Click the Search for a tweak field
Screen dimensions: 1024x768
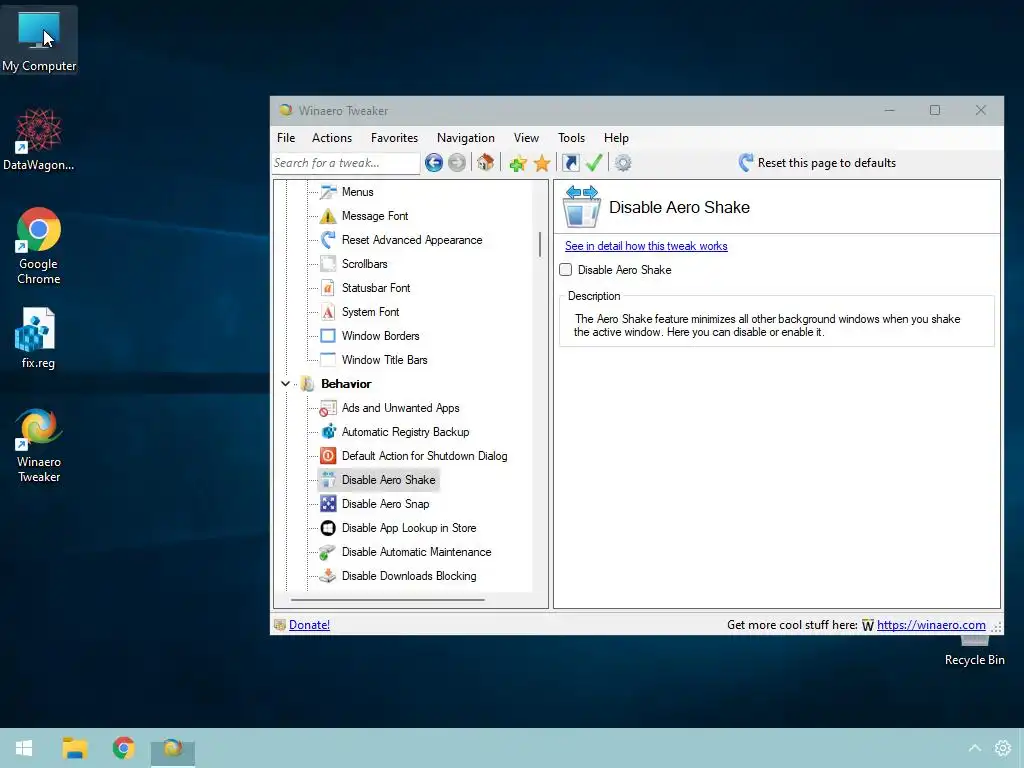[x=345, y=163]
